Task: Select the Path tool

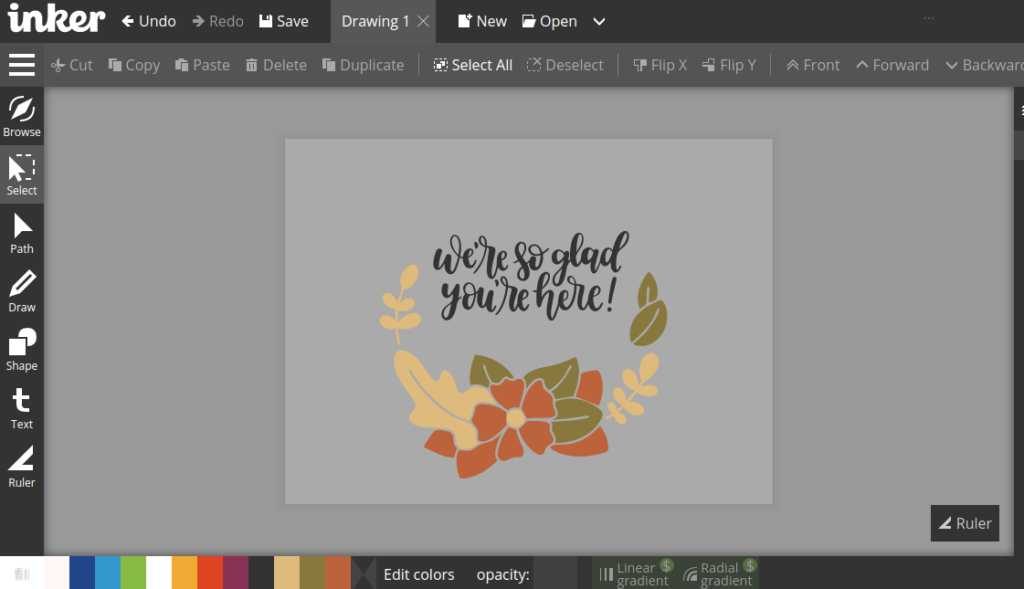Action: [21, 233]
